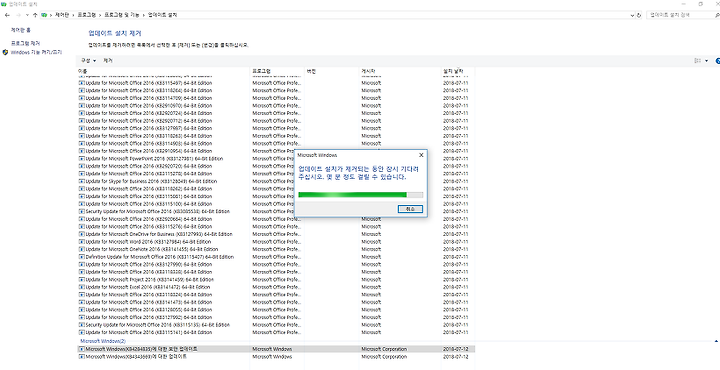
Task: Click icon of KB3115141 Office update
Action: click(x=82, y=332)
